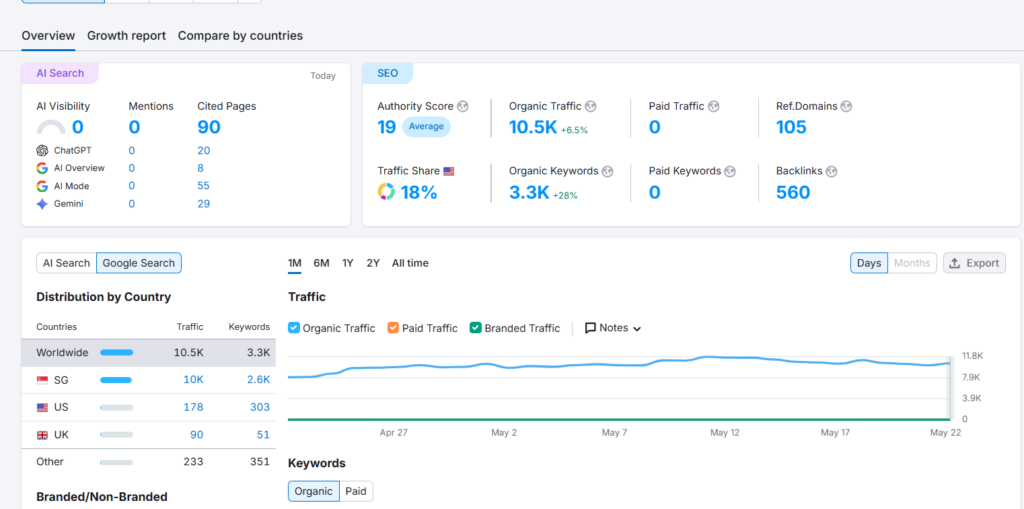Click the Worldwide traffic share bar
This screenshot has height=509, width=1024.
[116, 353]
